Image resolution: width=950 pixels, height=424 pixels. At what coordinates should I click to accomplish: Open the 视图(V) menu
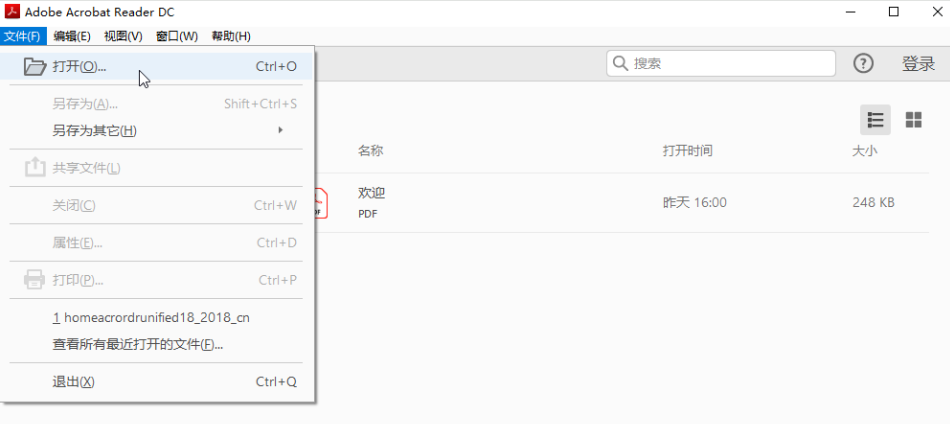tap(123, 36)
